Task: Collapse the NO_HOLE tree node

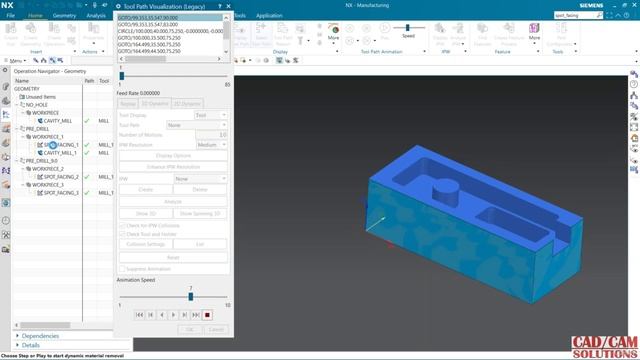Action: click(x=17, y=105)
